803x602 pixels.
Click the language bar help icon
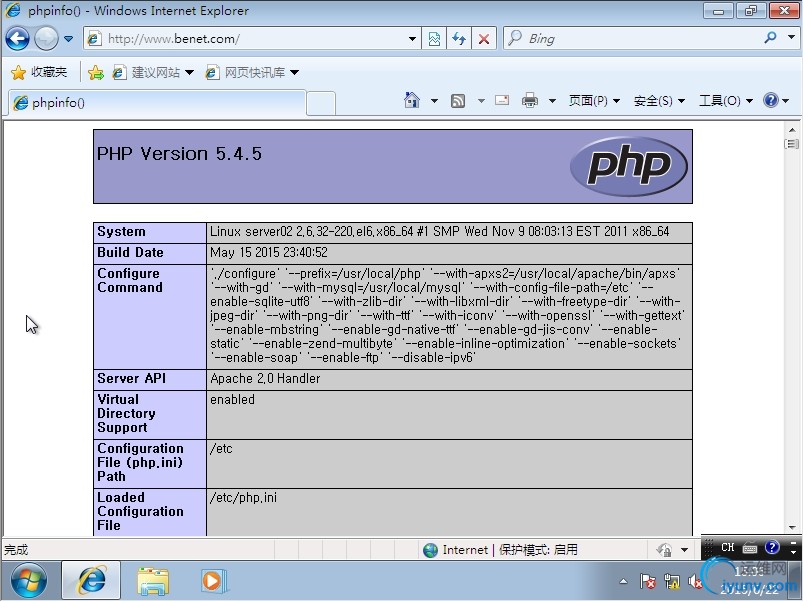(772, 548)
